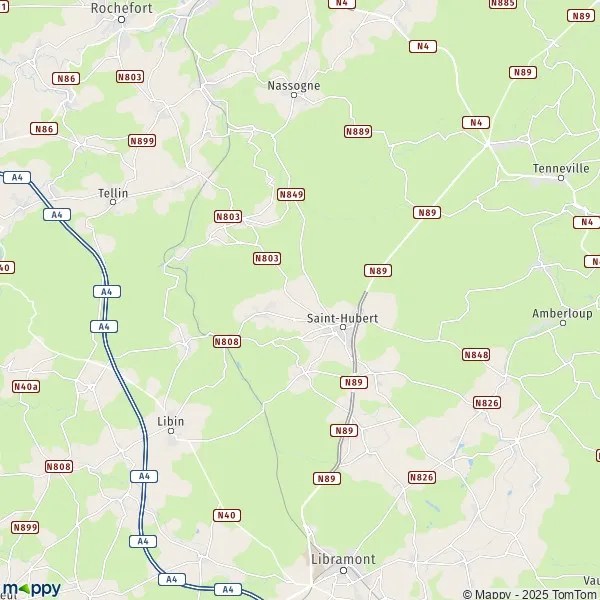Click the N848 road shield
600x600 pixels.
476,355
